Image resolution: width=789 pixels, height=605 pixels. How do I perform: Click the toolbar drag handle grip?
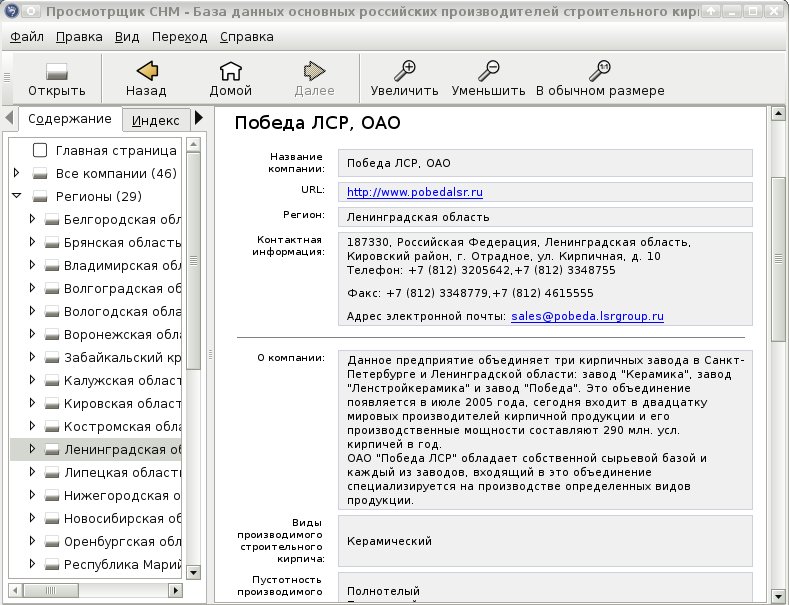coord(7,78)
